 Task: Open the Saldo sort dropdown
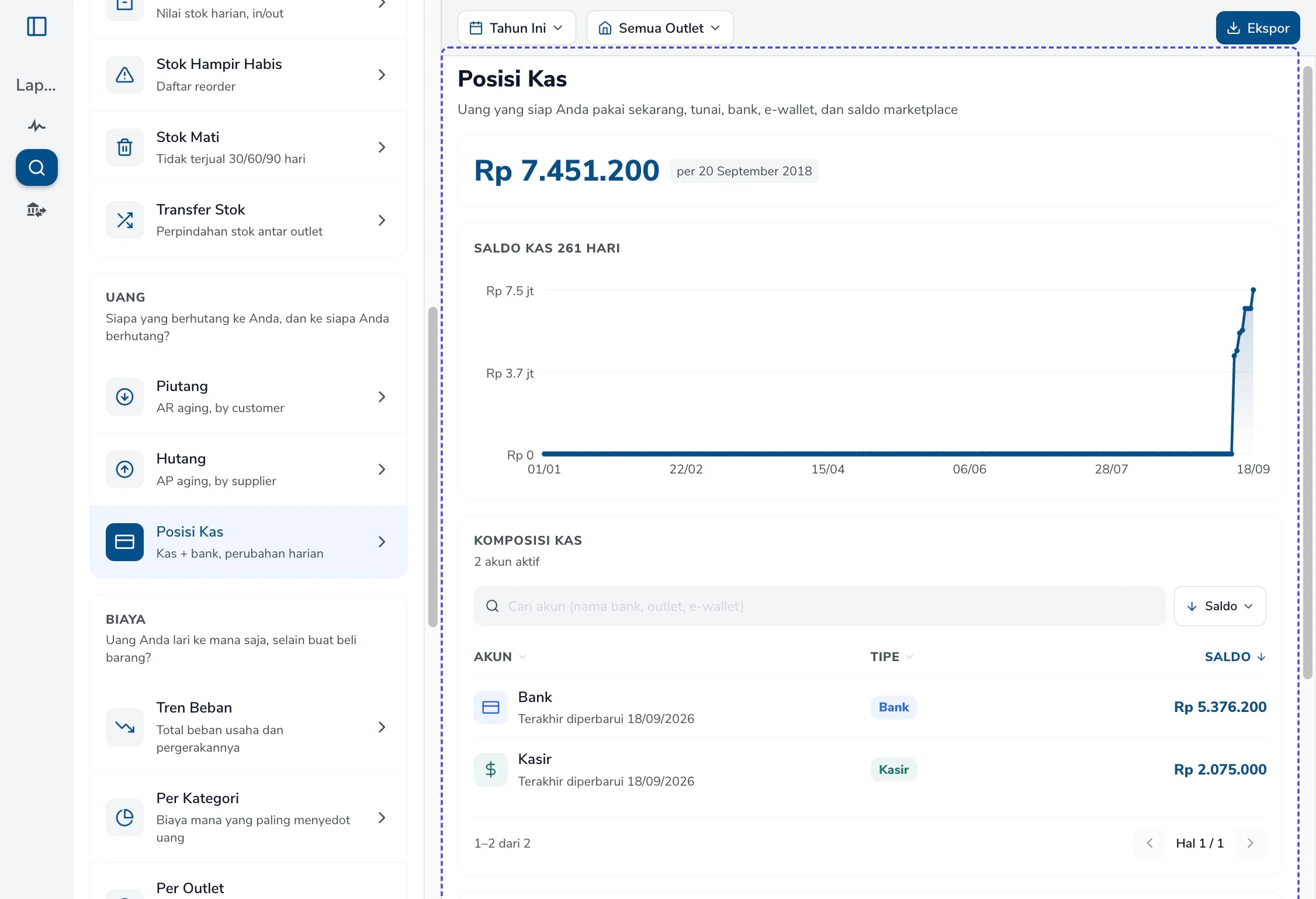[1220, 606]
